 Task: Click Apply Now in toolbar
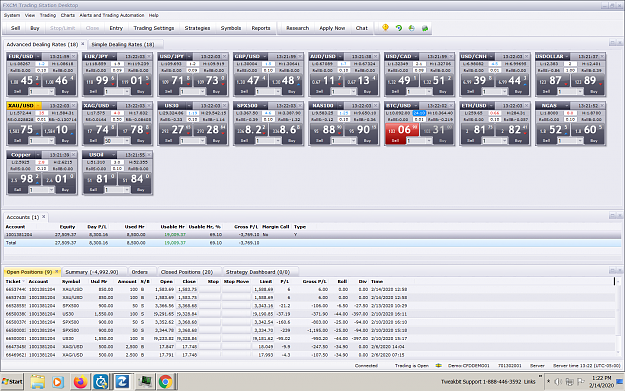pos(332,28)
